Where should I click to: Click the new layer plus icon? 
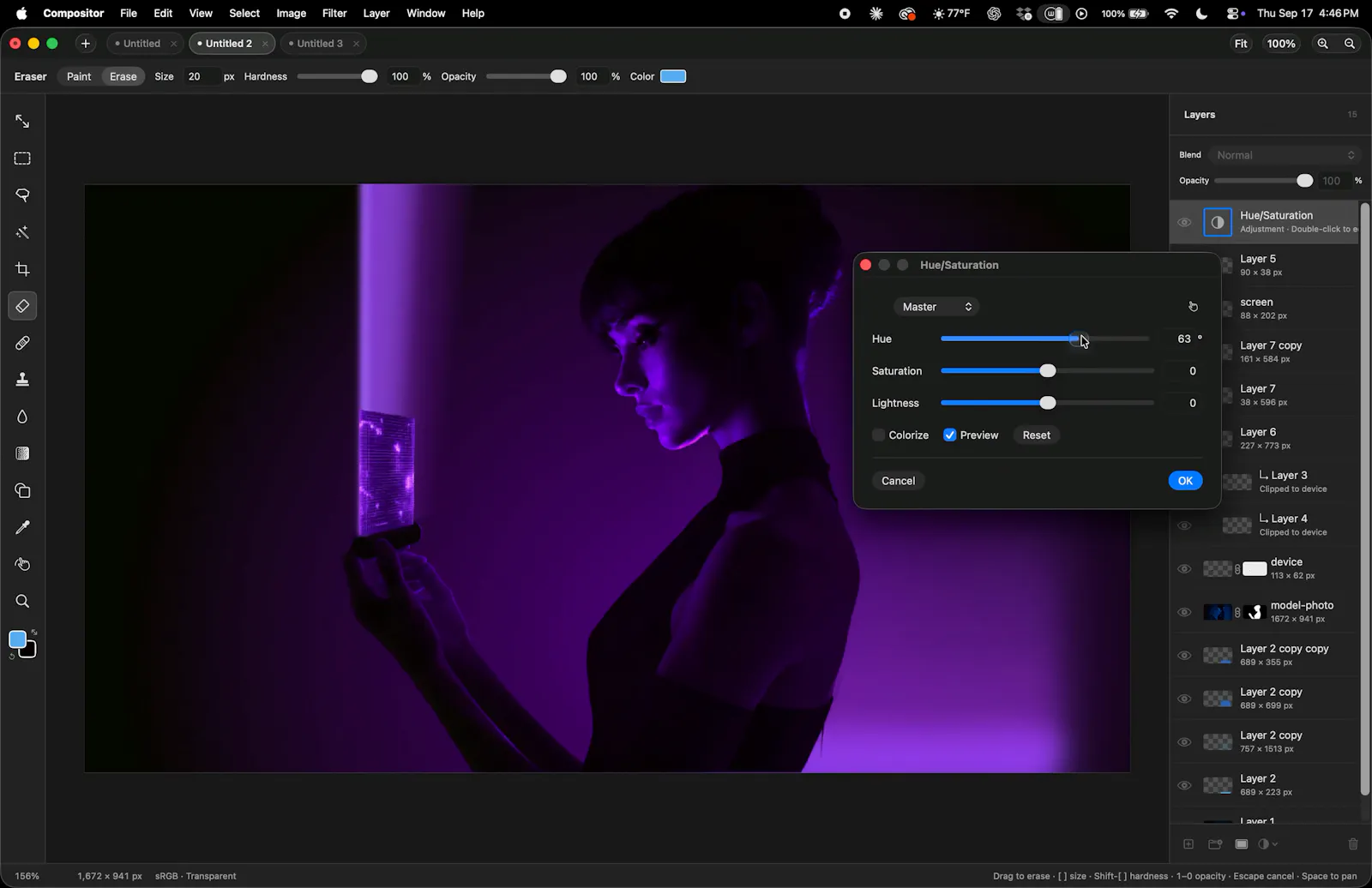click(x=1188, y=844)
